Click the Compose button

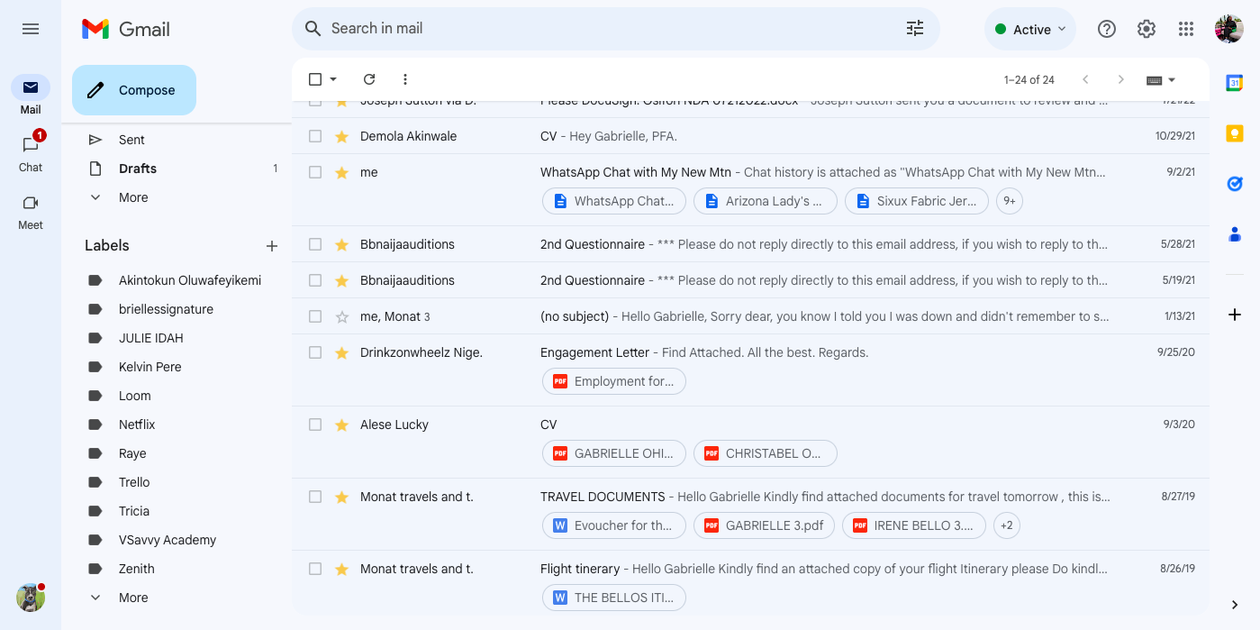click(134, 90)
